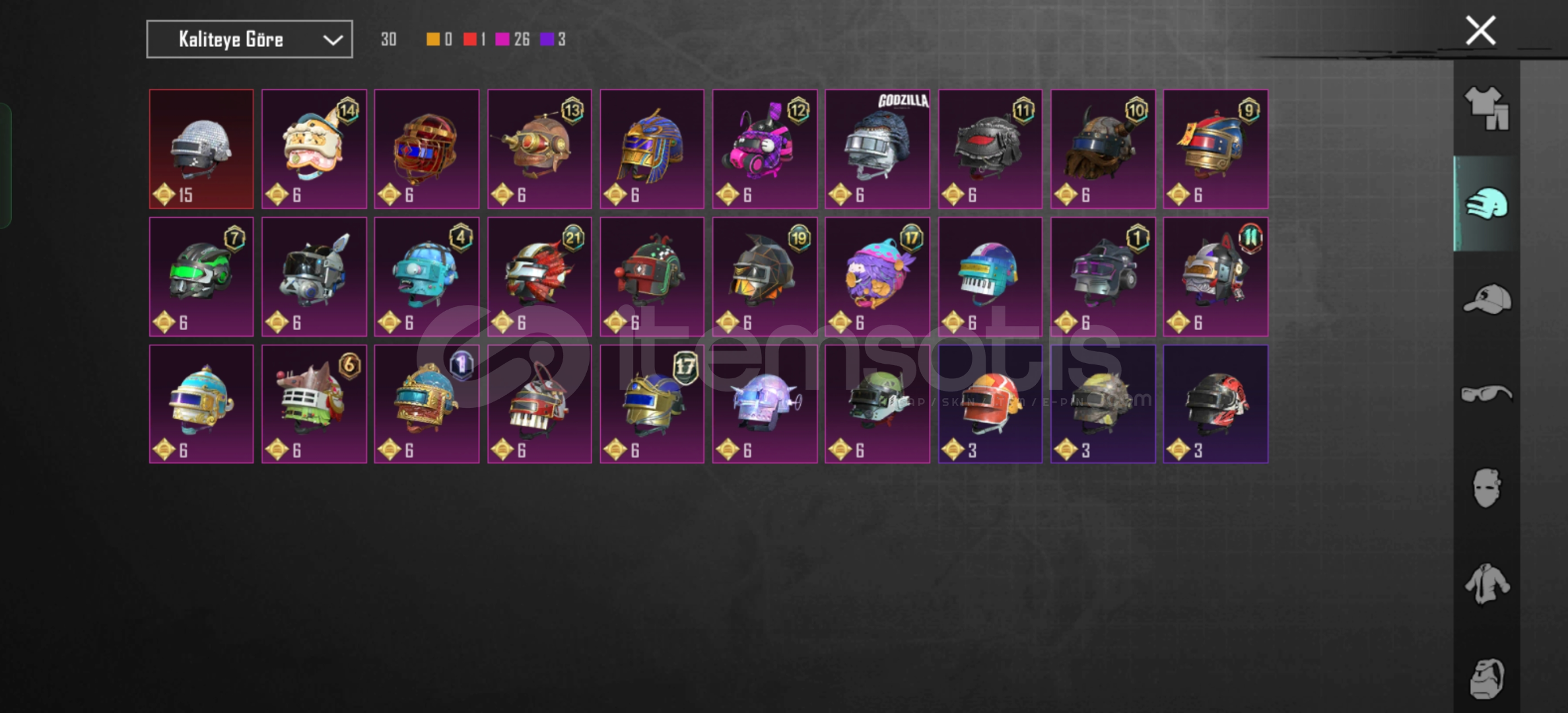1568x713 pixels.
Task: Select the helmet category in sidebar
Action: point(1487,203)
